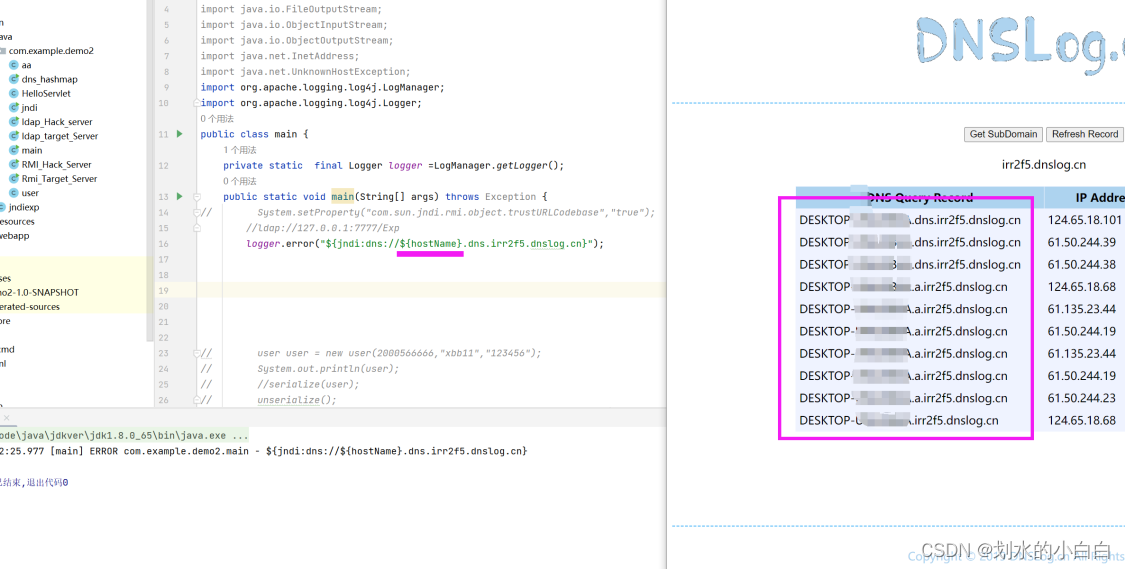Click the ${hostName} expression in code
1125x569 pixels.
pos(430,244)
